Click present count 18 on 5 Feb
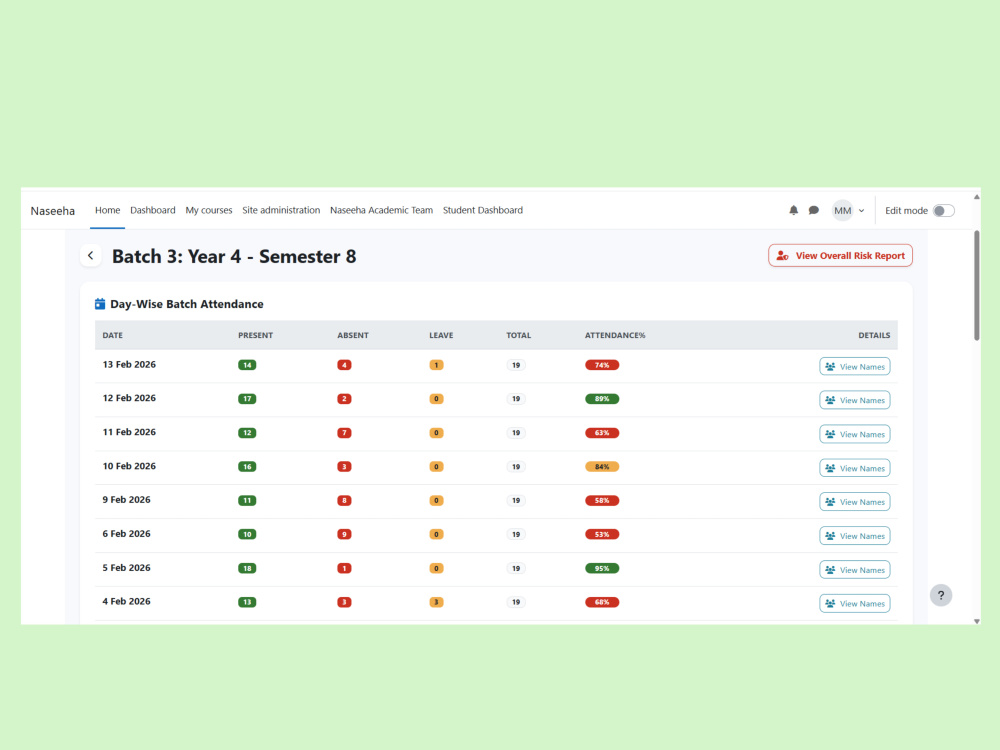 [x=247, y=568]
